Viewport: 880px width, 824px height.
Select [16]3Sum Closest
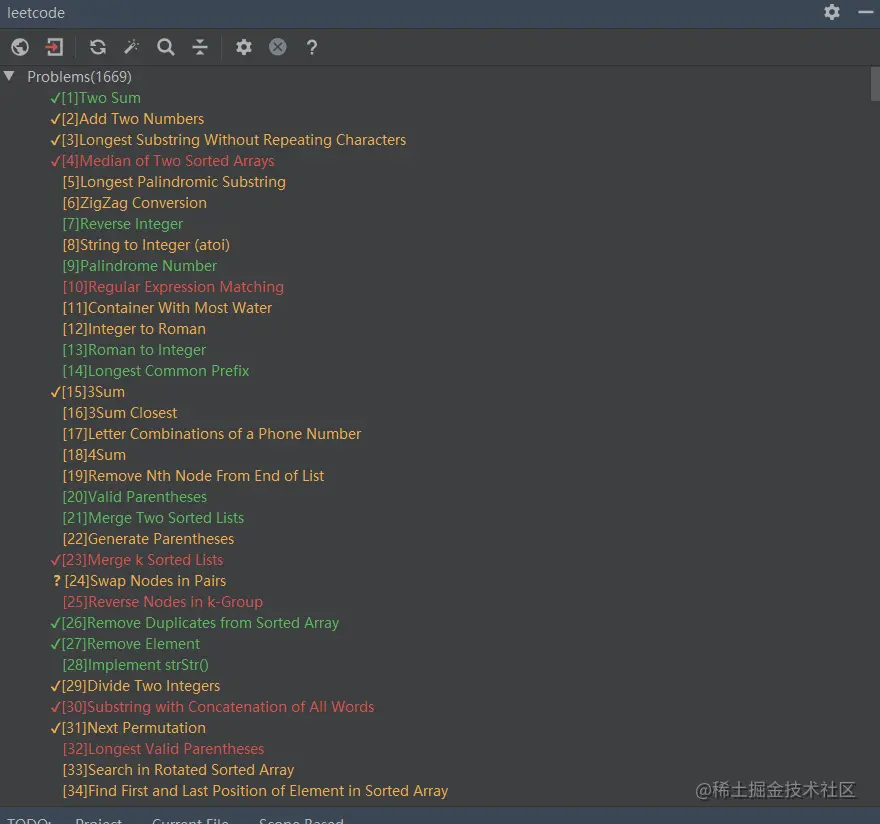(120, 413)
